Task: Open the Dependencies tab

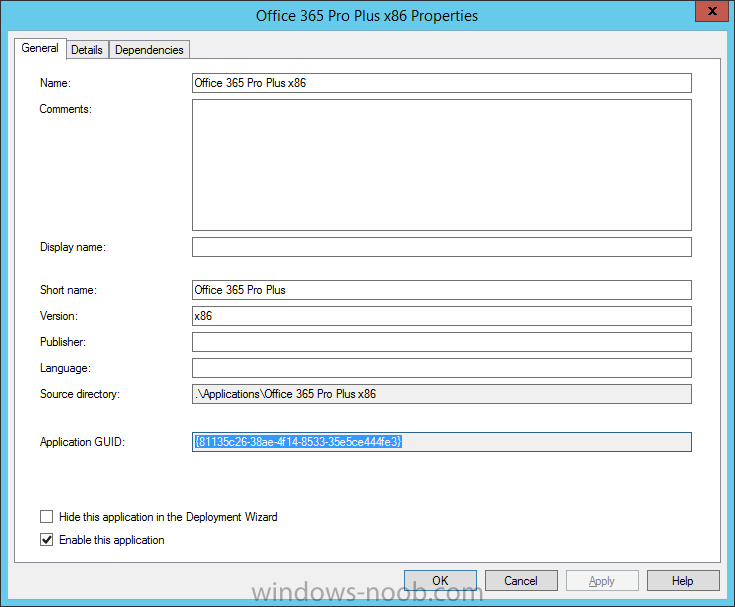Action: (x=149, y=50)
